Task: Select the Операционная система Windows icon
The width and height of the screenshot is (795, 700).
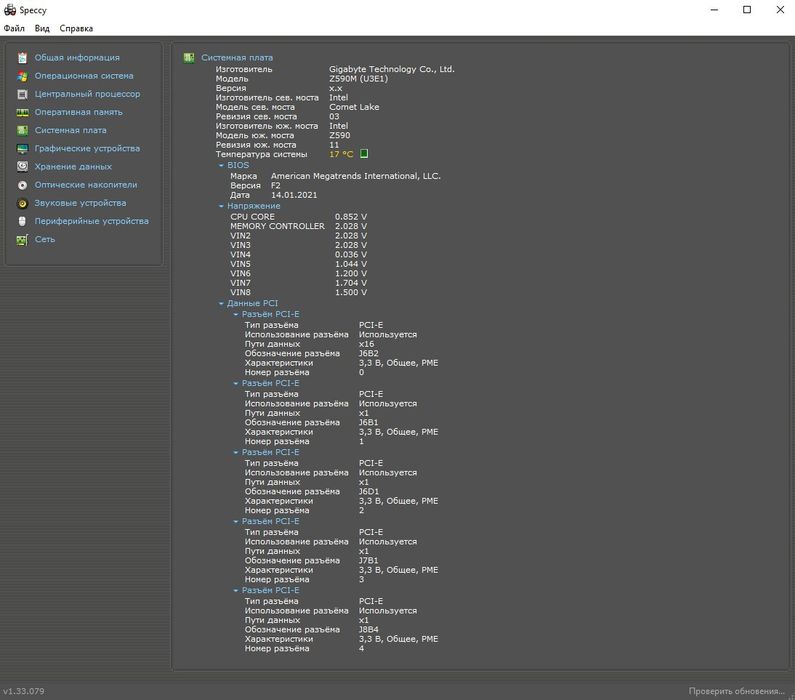Action: [22, 76]
